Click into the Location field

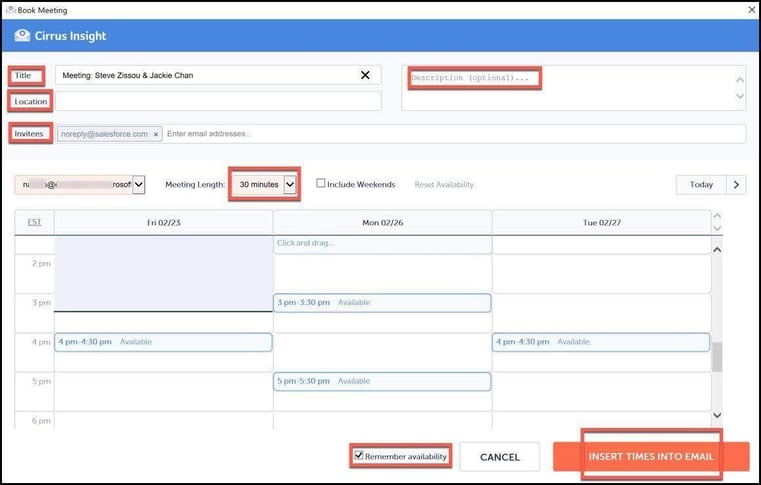218,101
